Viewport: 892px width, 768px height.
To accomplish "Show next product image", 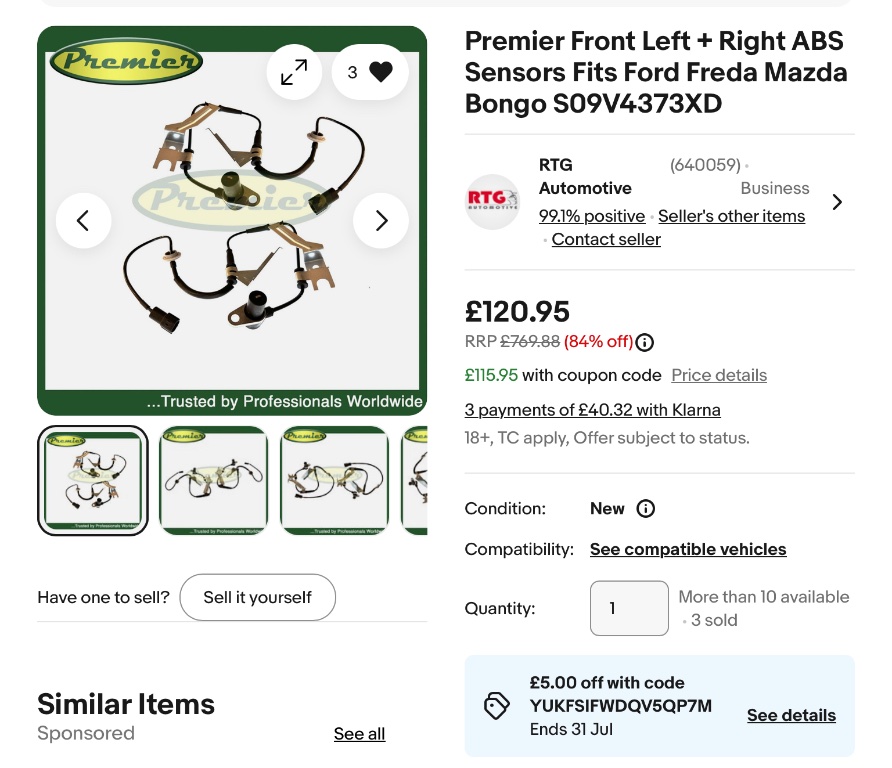I will (381, 220).
